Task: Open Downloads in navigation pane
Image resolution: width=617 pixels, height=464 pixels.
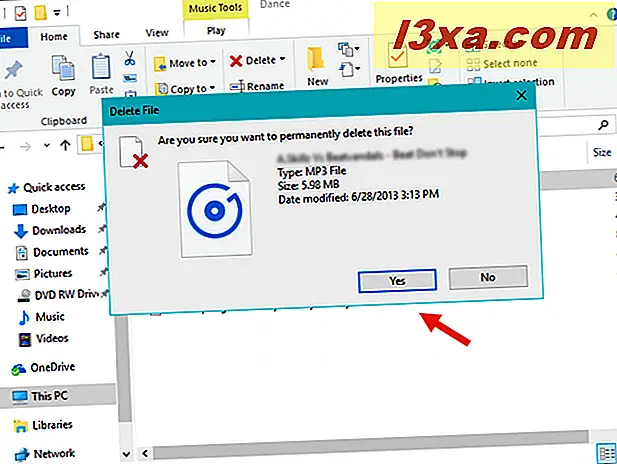Action: coord(50,231)
